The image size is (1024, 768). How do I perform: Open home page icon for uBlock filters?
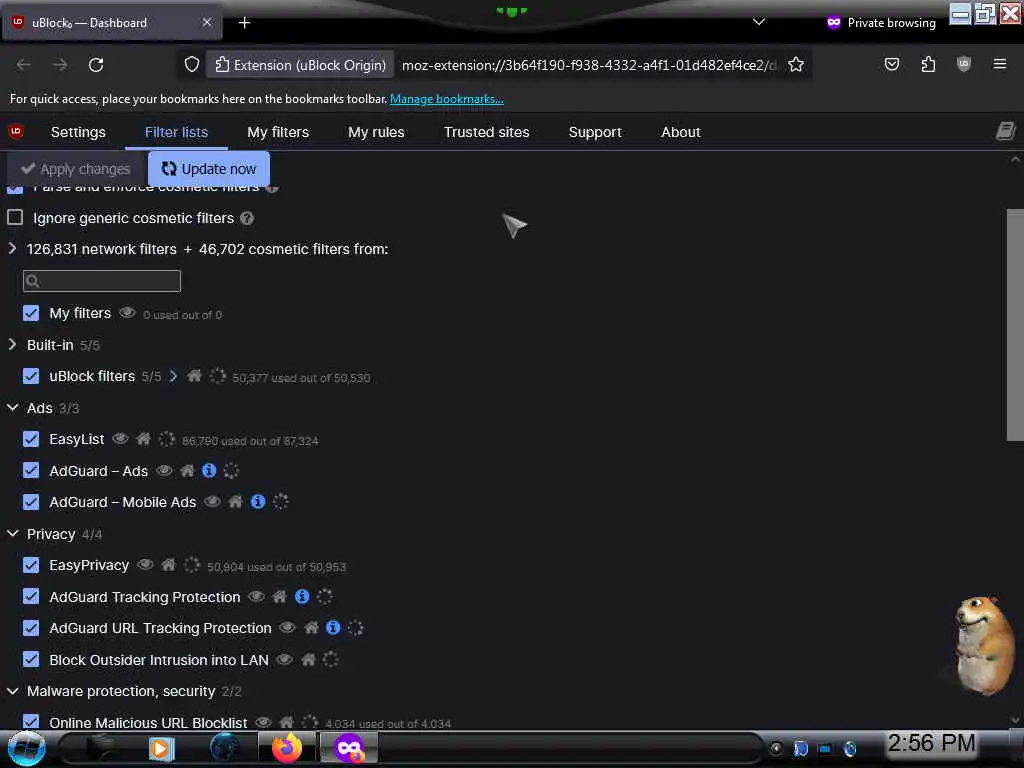click(194, 376)
